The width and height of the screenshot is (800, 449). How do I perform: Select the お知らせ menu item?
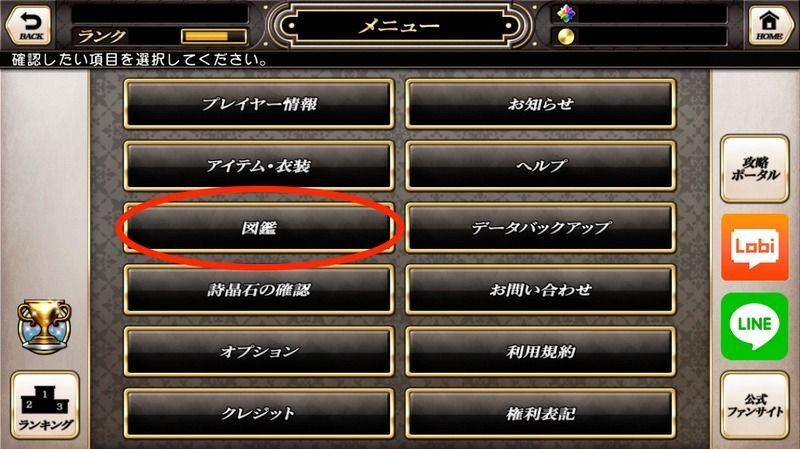click(541, 104)
